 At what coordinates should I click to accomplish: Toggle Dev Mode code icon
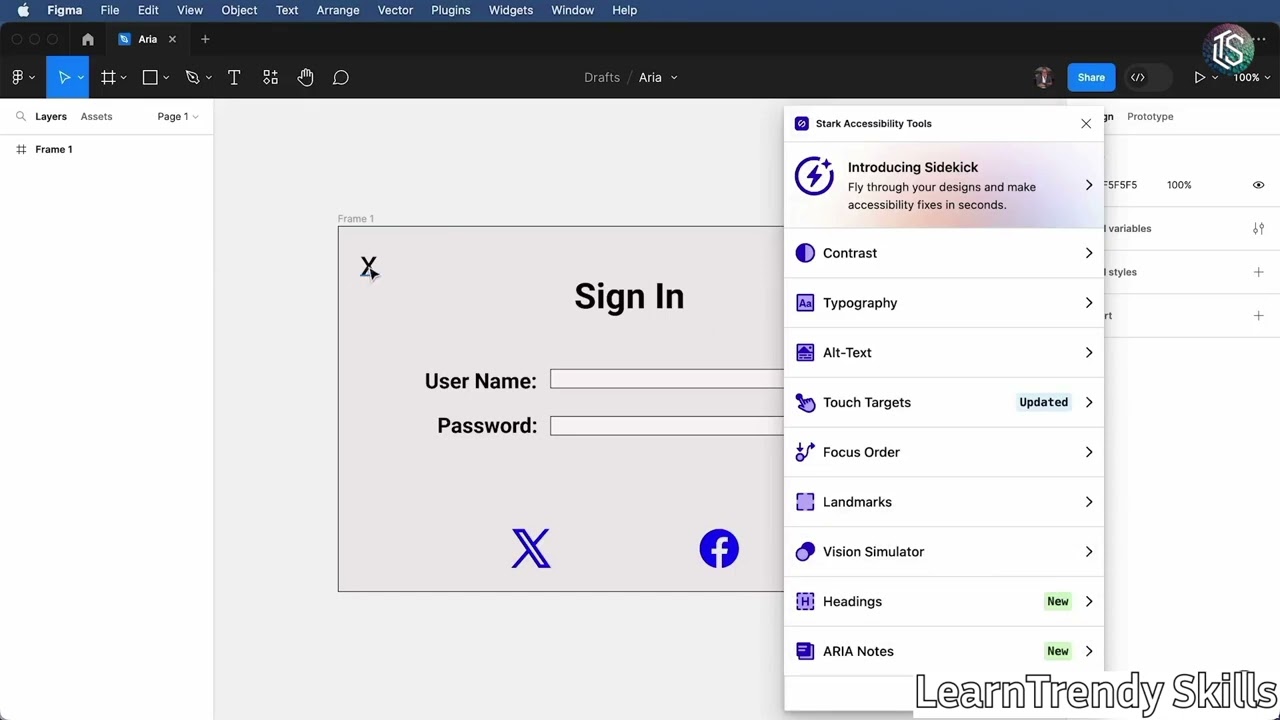coord(1138,77)
